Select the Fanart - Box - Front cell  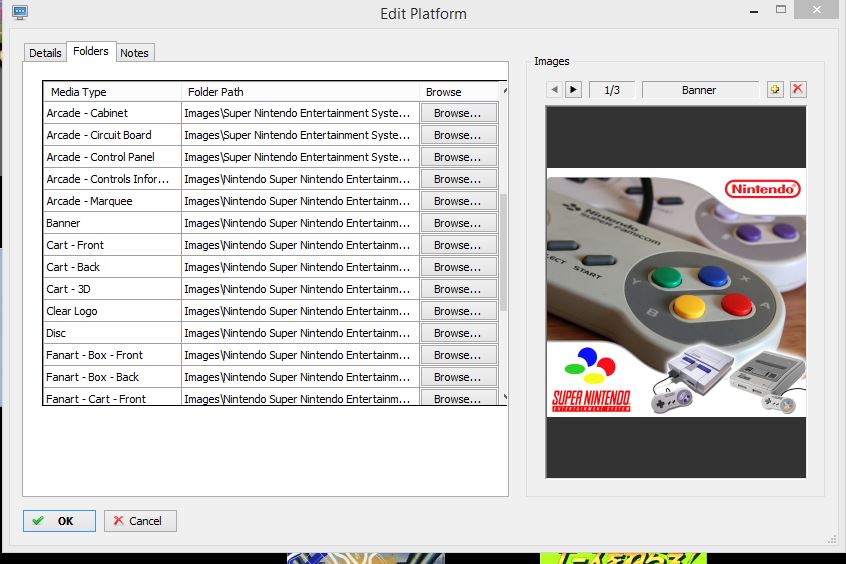click(x=112, y=355)
